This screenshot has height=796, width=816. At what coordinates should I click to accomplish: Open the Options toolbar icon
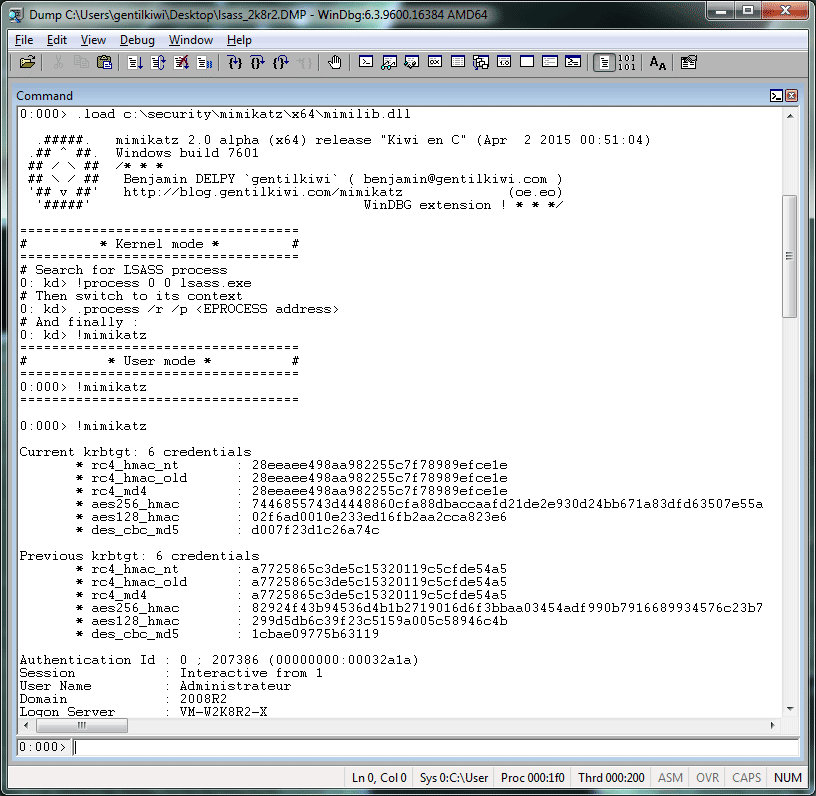[x=688, y=62]
